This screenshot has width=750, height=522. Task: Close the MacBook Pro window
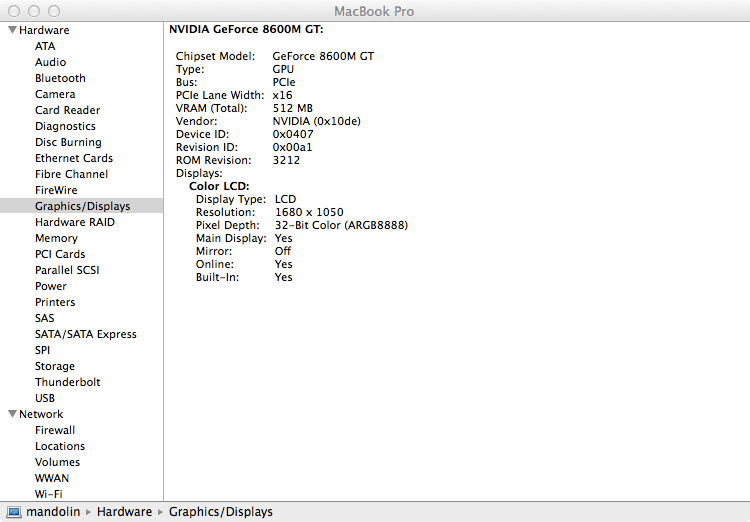14,11
